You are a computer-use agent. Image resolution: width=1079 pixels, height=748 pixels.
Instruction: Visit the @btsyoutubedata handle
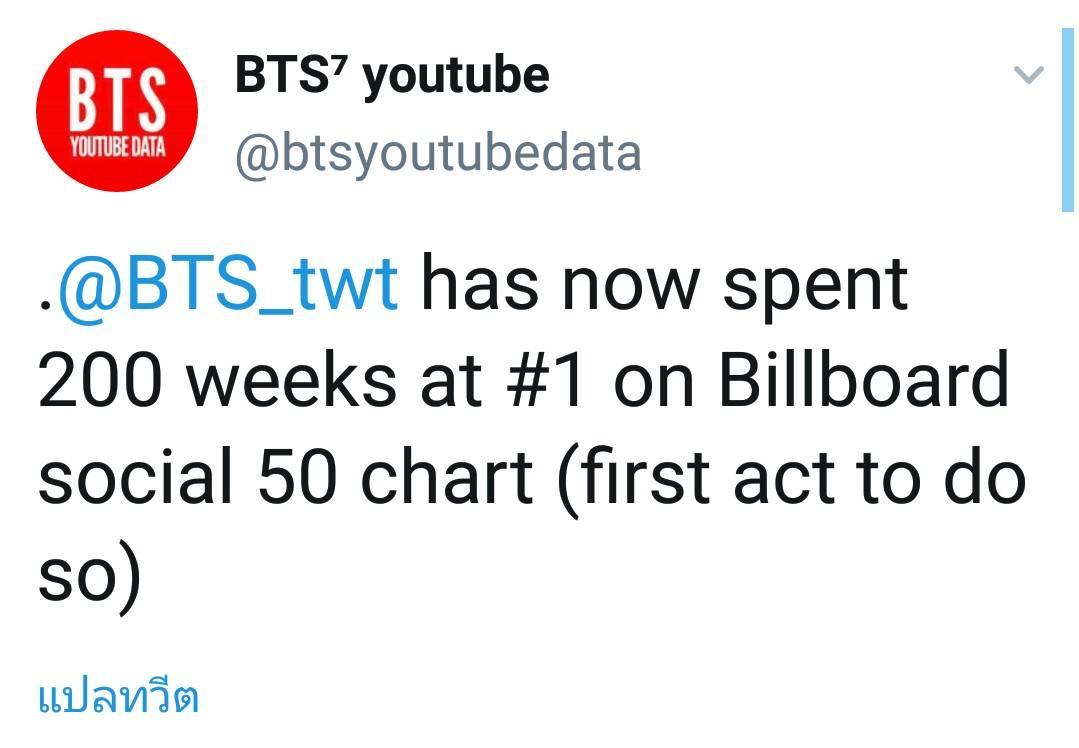tap(438, 154)
